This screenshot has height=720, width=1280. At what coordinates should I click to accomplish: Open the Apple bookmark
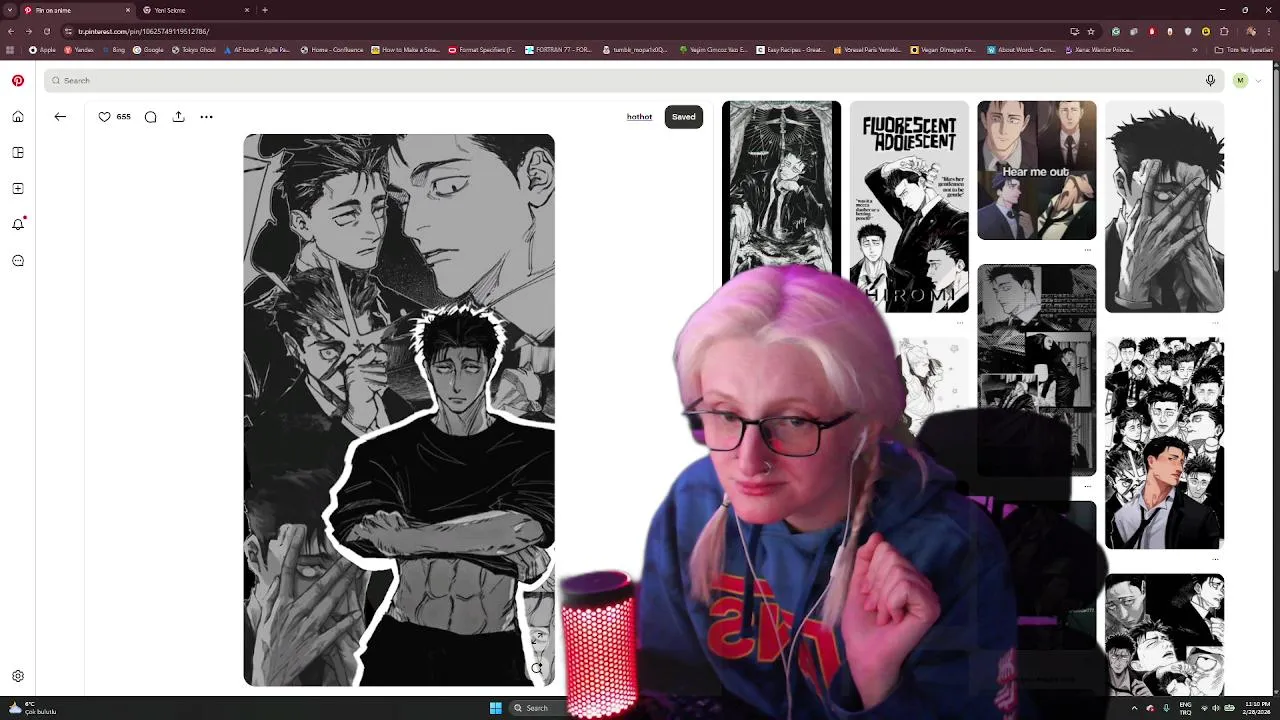coord(43,50)
